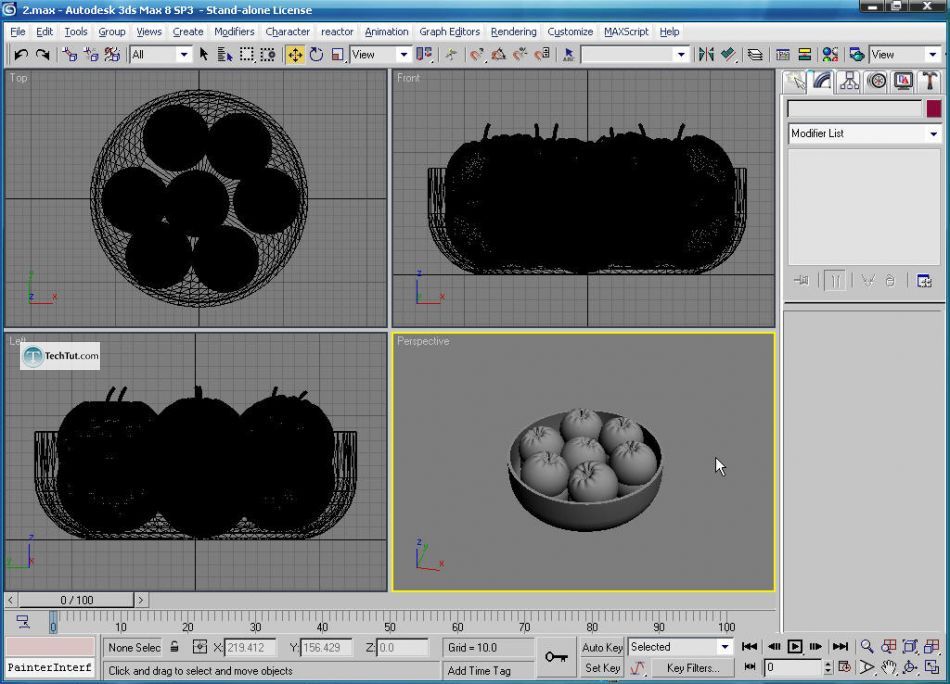Toggle the Angle Snap button

coord(499,55)
